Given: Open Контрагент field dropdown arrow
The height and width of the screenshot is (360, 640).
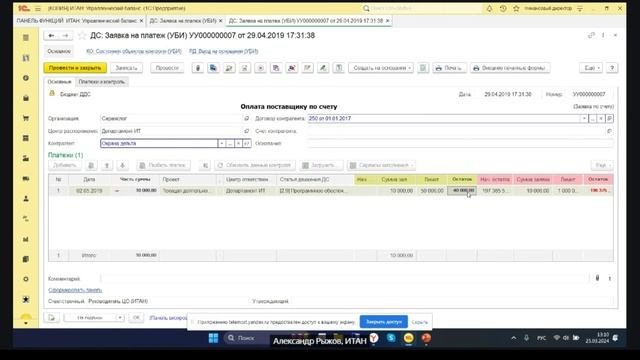Looking at the screenshot, I should [222, 143].
